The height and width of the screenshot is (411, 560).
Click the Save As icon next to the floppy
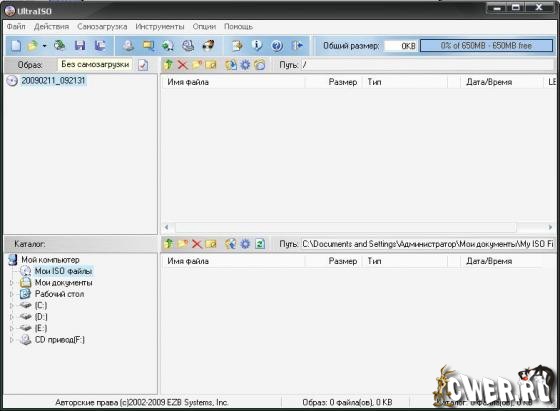point(100,46)
